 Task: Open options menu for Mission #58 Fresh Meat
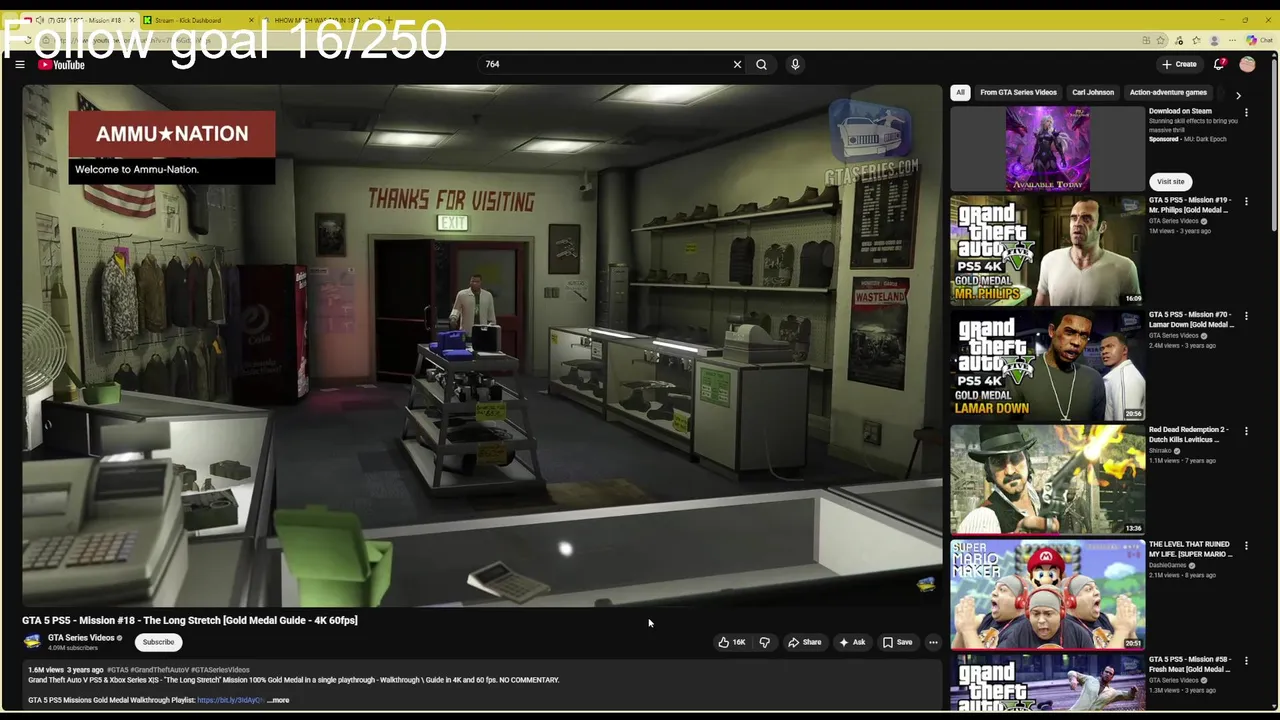[1246, 661]
